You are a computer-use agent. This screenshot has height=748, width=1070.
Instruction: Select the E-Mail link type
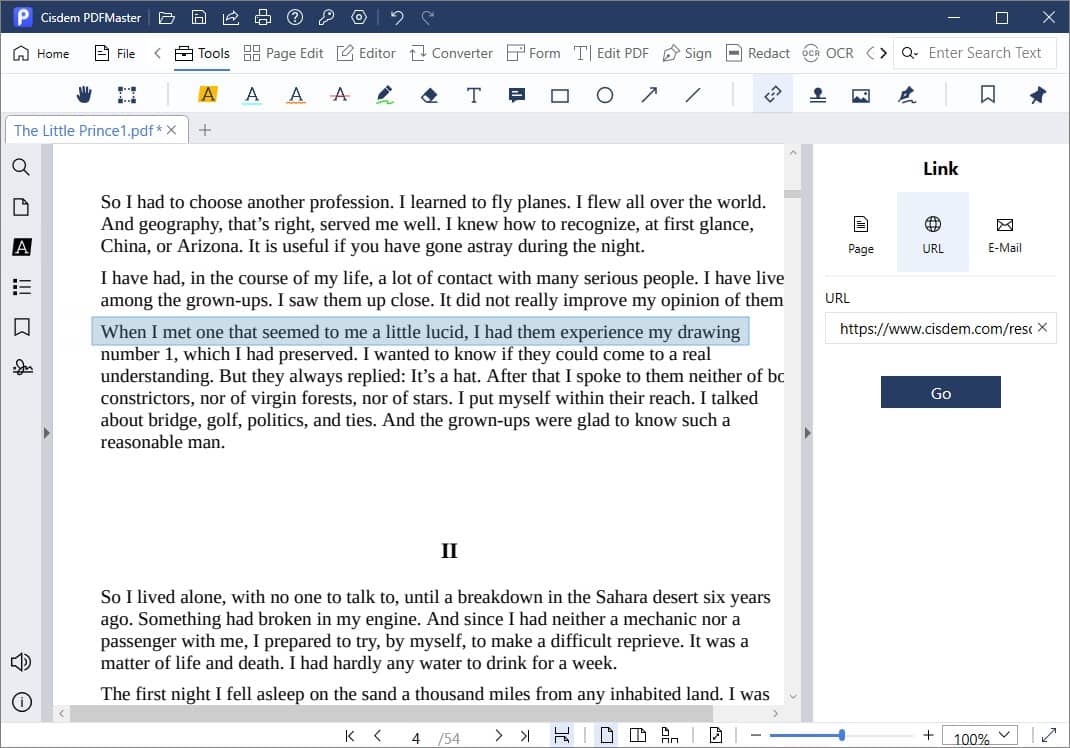[1004, 231]
